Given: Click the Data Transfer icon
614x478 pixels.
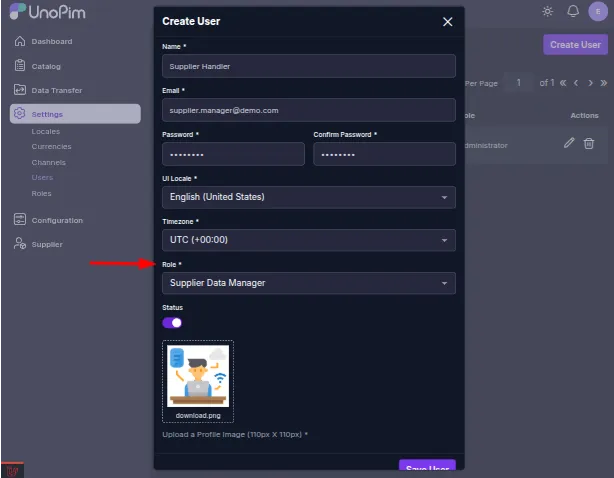Looking at the screenshot, I should click(20, 90).
